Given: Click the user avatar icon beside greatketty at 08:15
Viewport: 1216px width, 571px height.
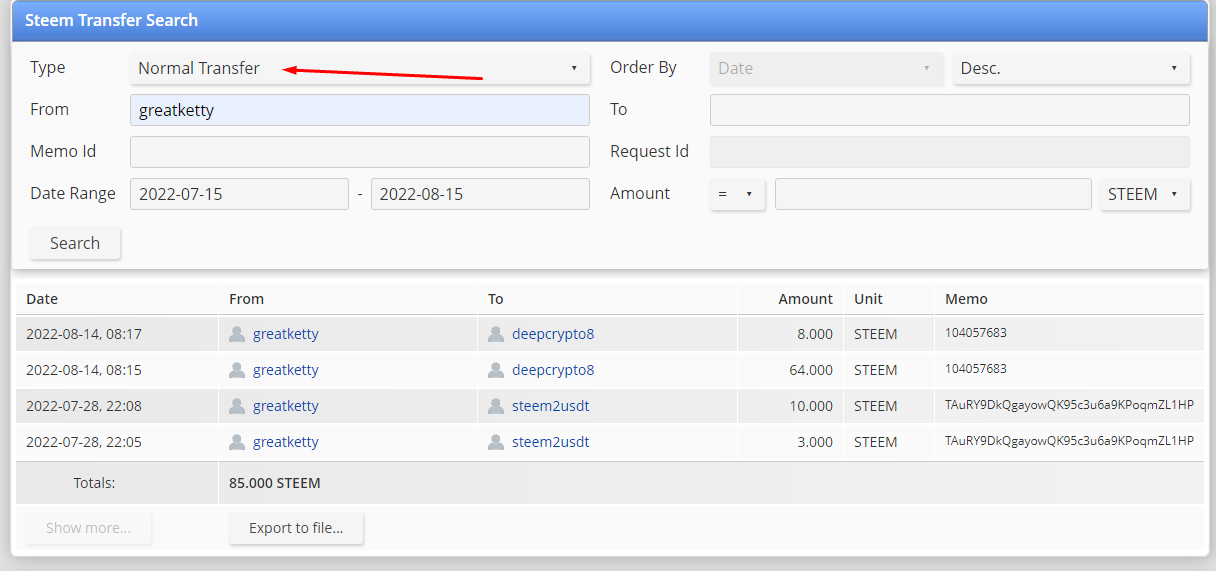Looking at the screenshot, I should click(x=237, y=370).
